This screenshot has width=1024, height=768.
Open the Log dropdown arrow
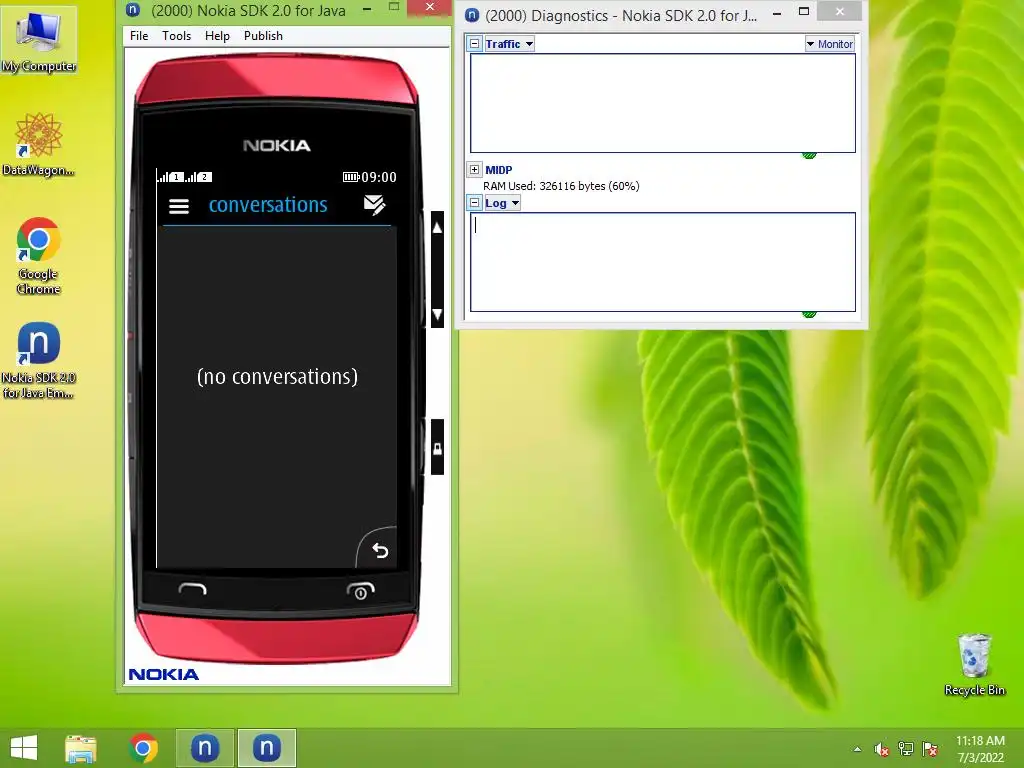tap(515, 203)
